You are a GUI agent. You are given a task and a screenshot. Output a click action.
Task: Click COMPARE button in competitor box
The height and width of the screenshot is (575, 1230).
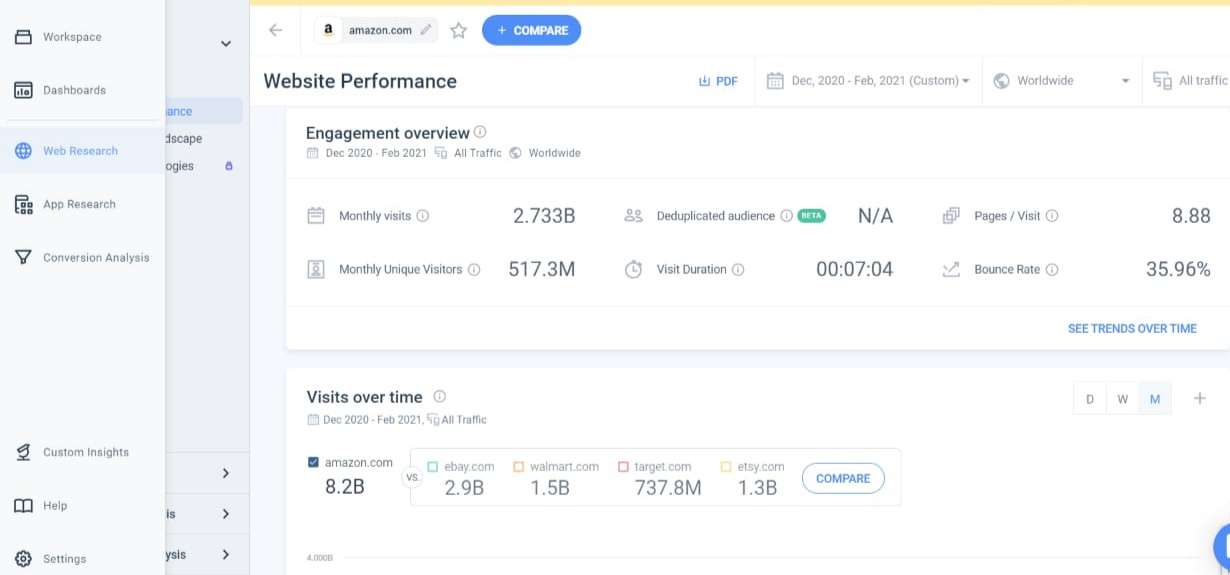[x=843, y=478]
